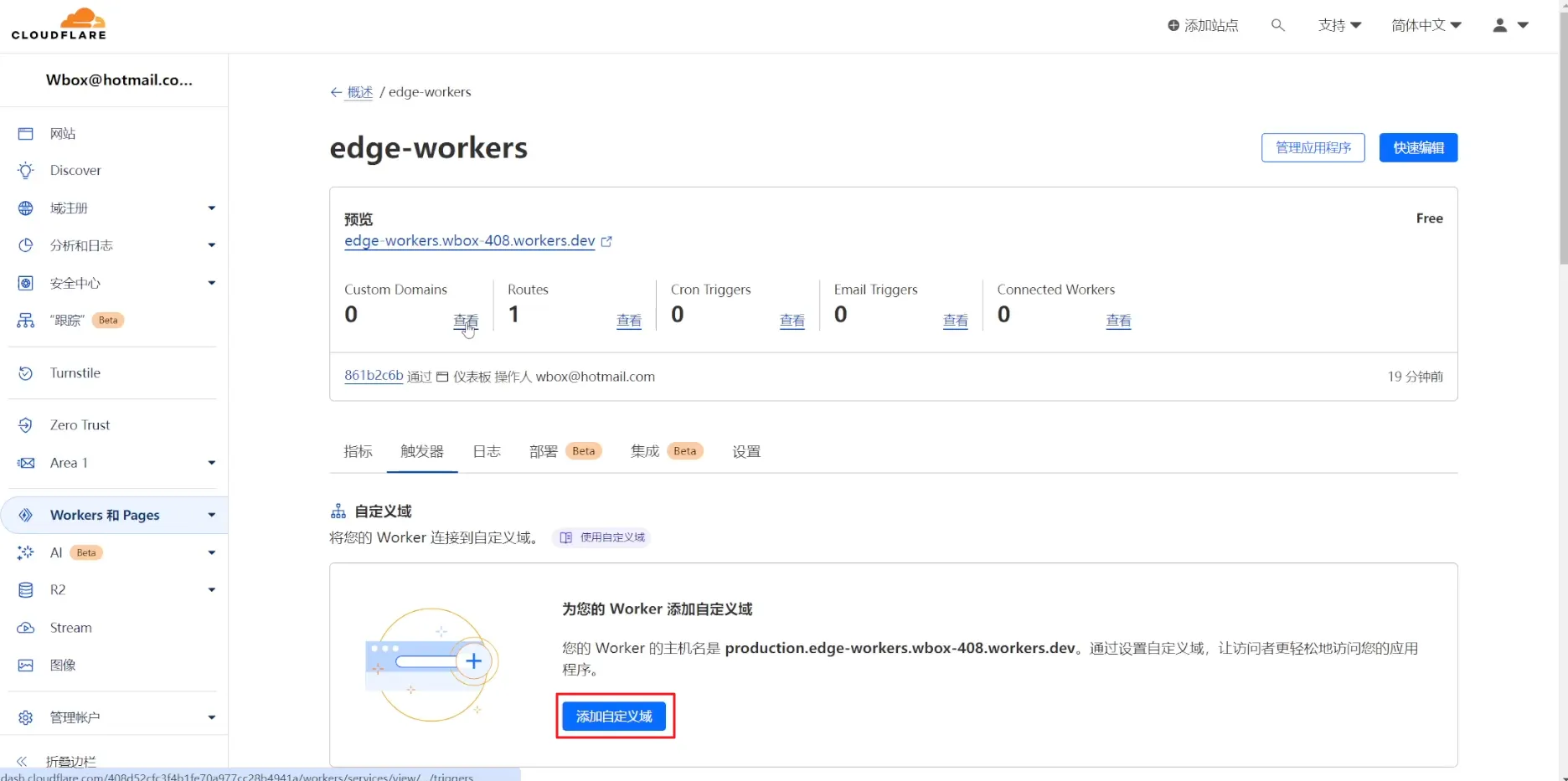Click the Workers 和 Pages icon
1568x781 pixels.
(26, 516)
